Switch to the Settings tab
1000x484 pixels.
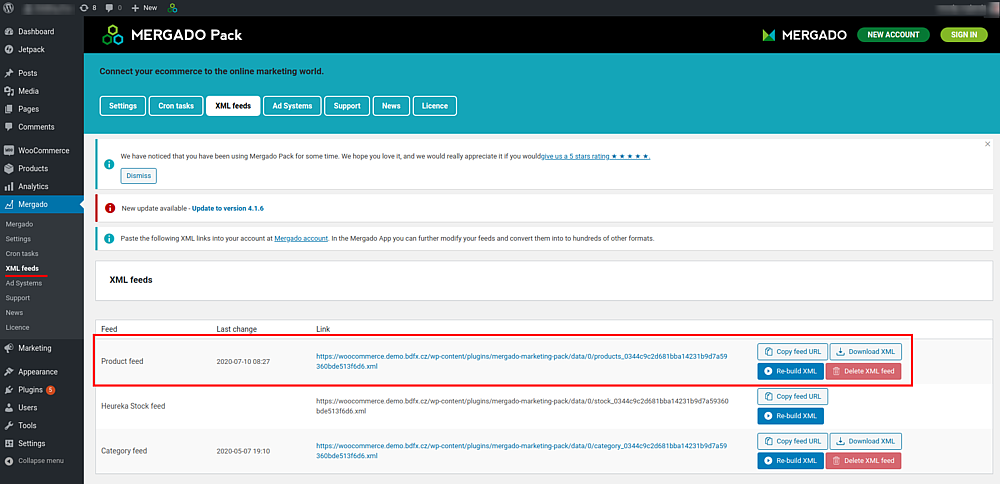tap(123, 106)
